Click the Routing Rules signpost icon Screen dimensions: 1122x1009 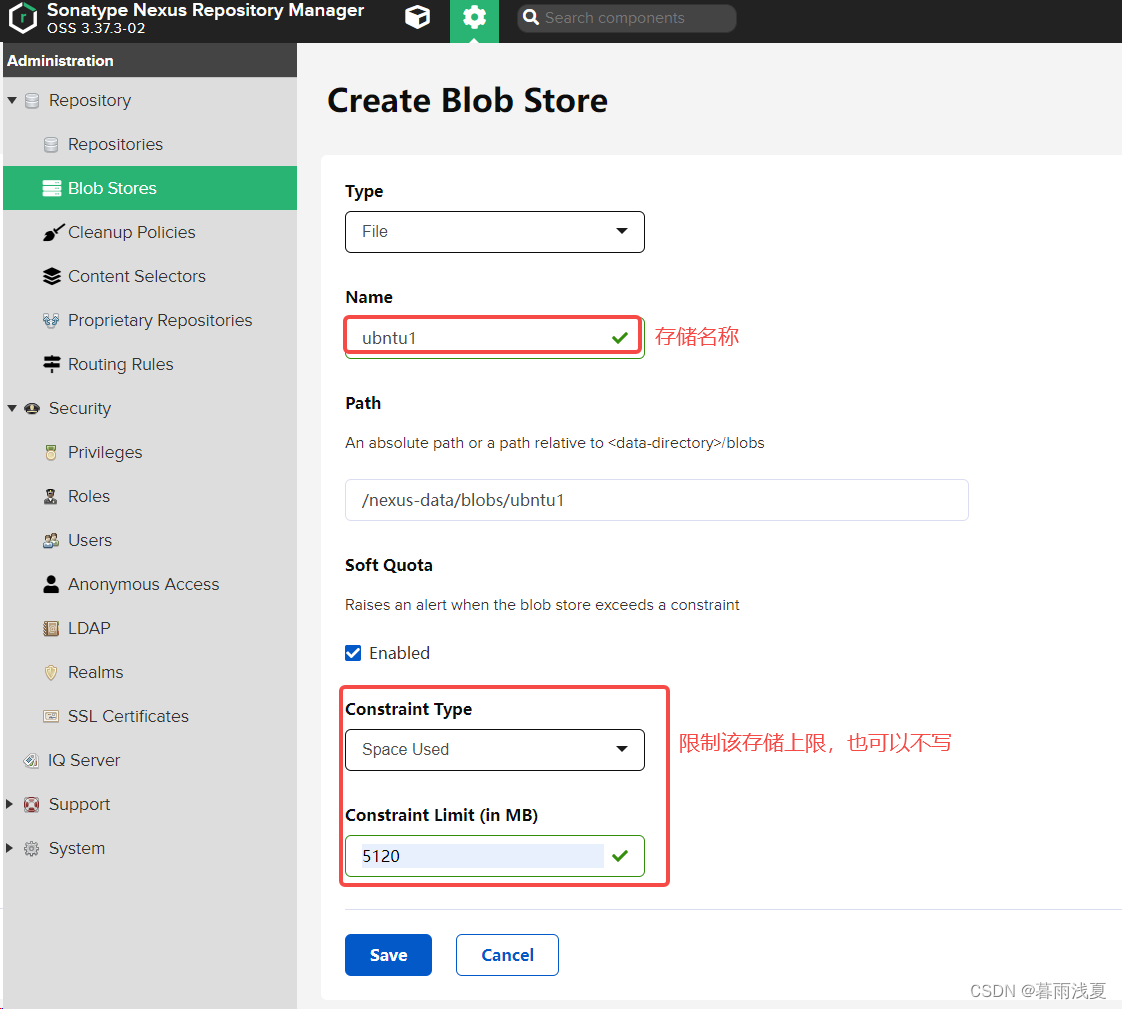point(52,364)
